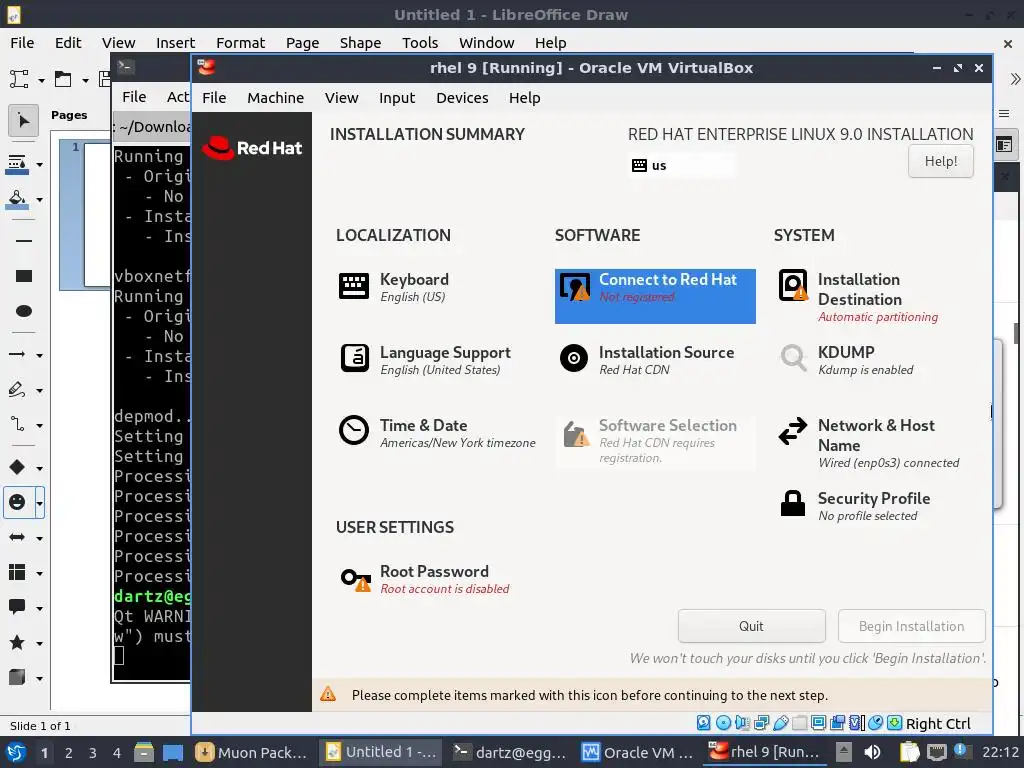
Task: Select the Insert Line tool in Draw
Action: tap(24, 240)
